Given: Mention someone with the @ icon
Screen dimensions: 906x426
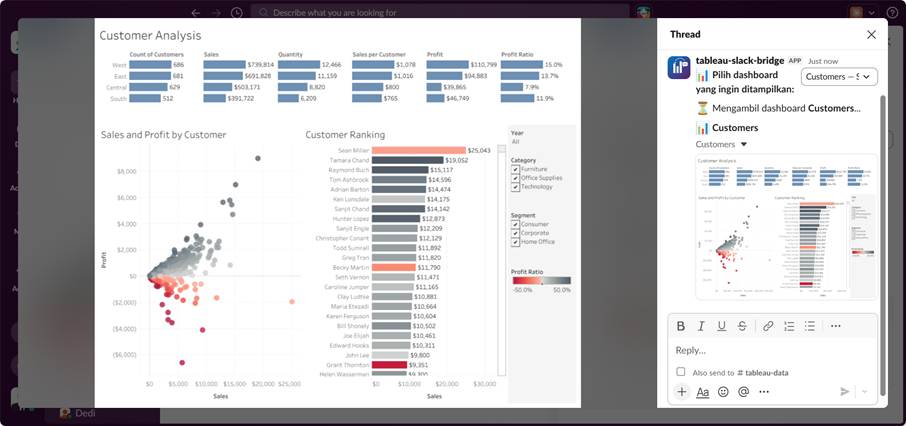Looking at the screenshot, I should pyautogui.click(x=744, y=392).
